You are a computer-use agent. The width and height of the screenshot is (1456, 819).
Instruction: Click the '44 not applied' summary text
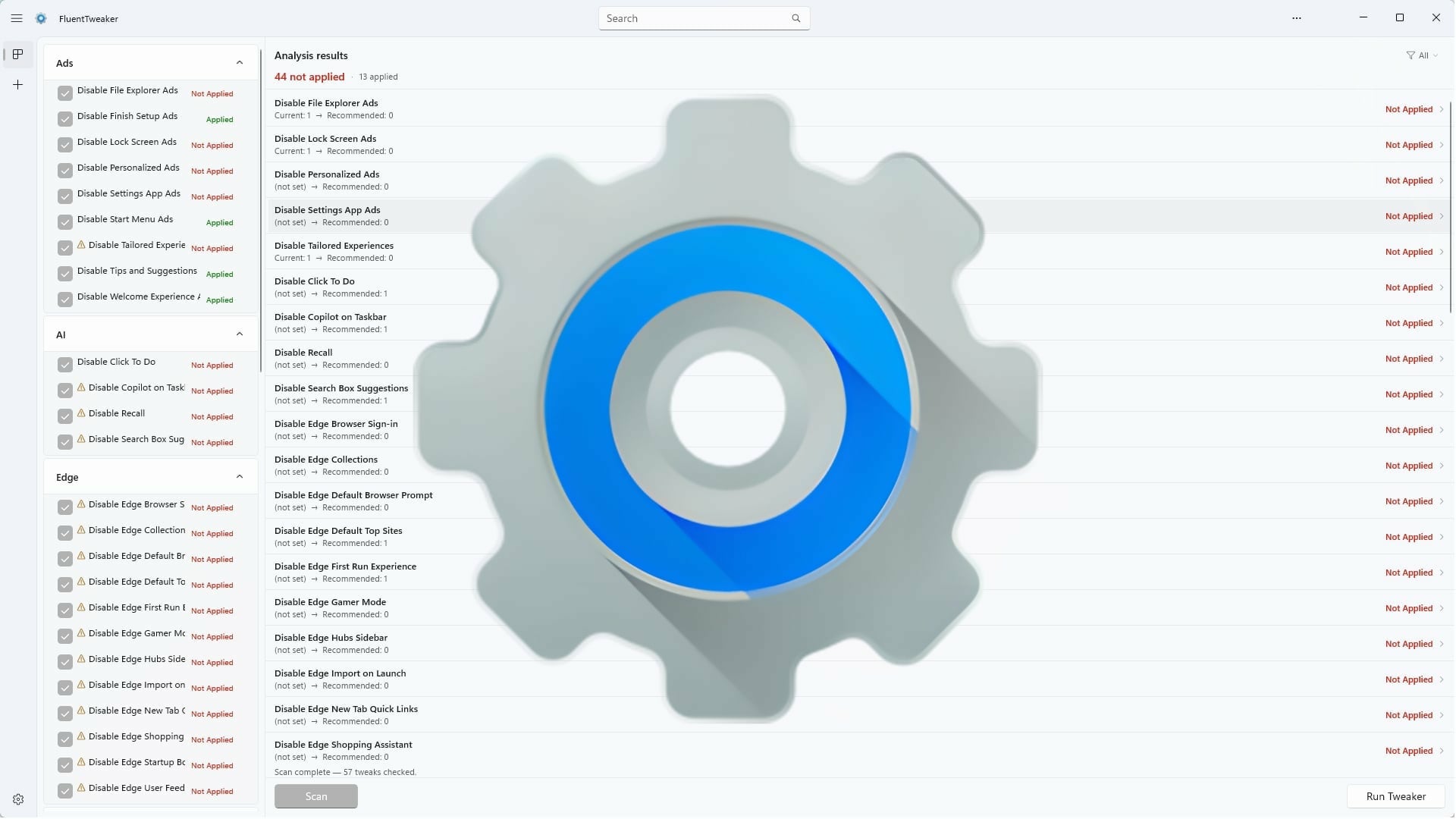(x=309, y=77)
